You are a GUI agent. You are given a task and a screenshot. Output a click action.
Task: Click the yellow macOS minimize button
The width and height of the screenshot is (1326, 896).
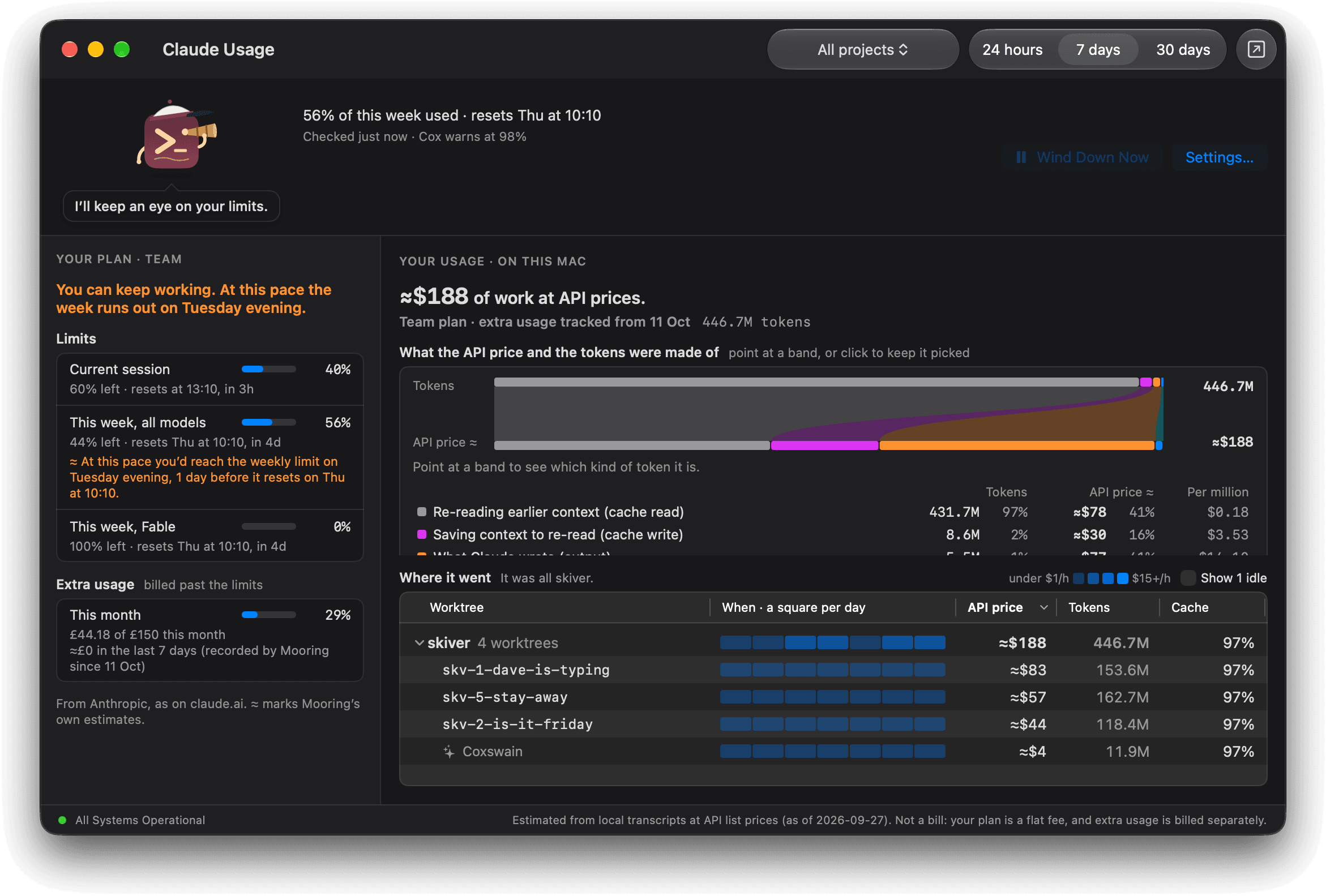pos(95,50)
